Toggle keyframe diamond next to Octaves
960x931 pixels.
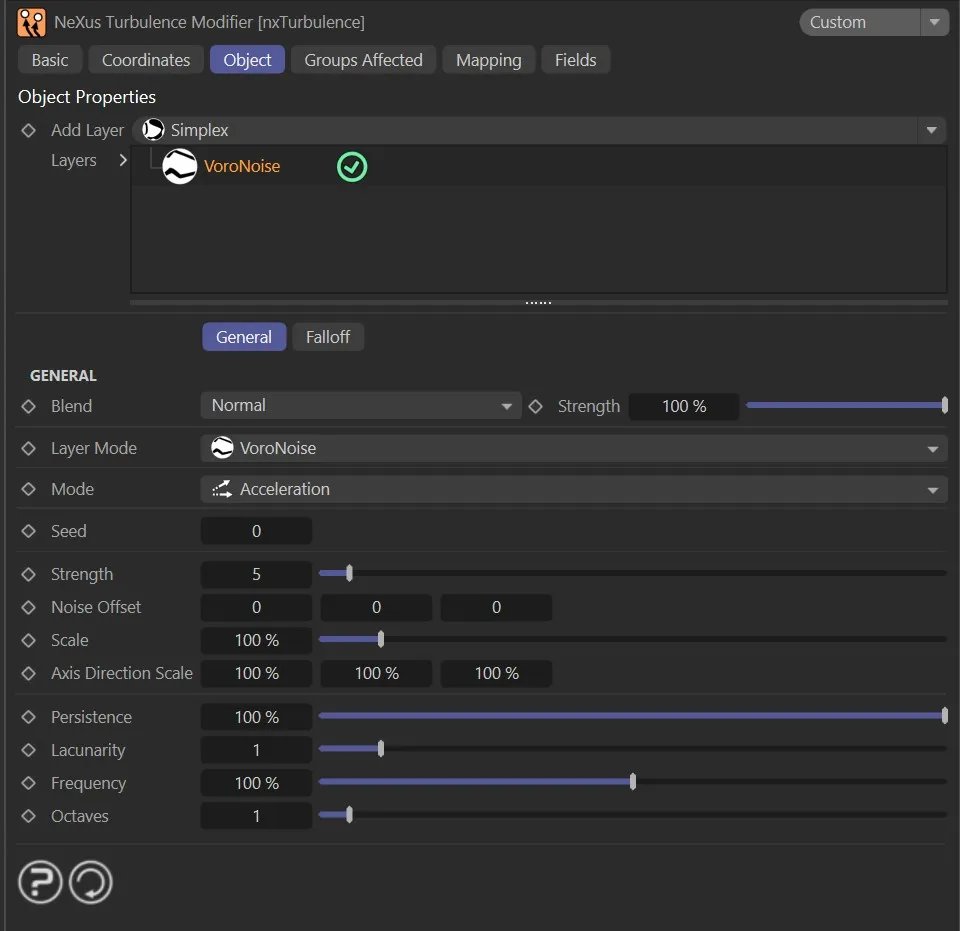tap(28, 816)
